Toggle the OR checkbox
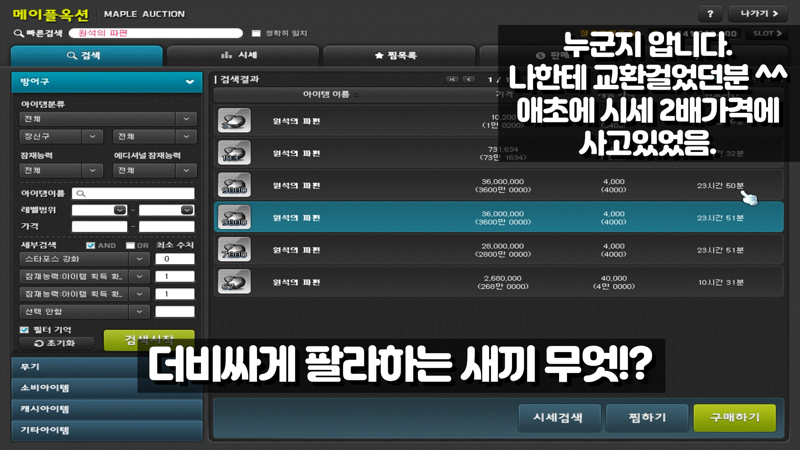Viewport: 800px width, 450px height. click(131, 245)
